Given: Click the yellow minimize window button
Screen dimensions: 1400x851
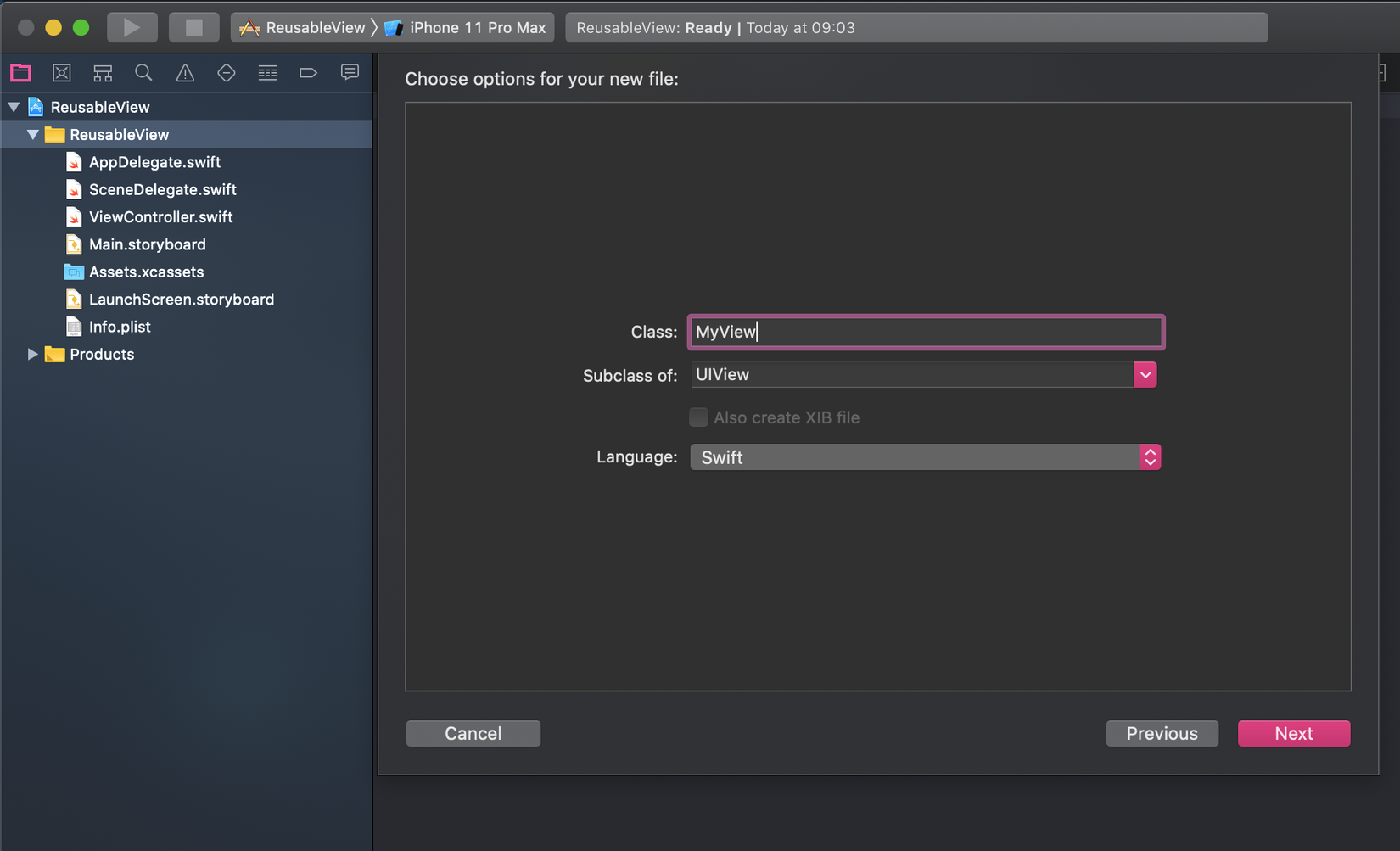Looking at the screenshot, I should coord(53,27).
